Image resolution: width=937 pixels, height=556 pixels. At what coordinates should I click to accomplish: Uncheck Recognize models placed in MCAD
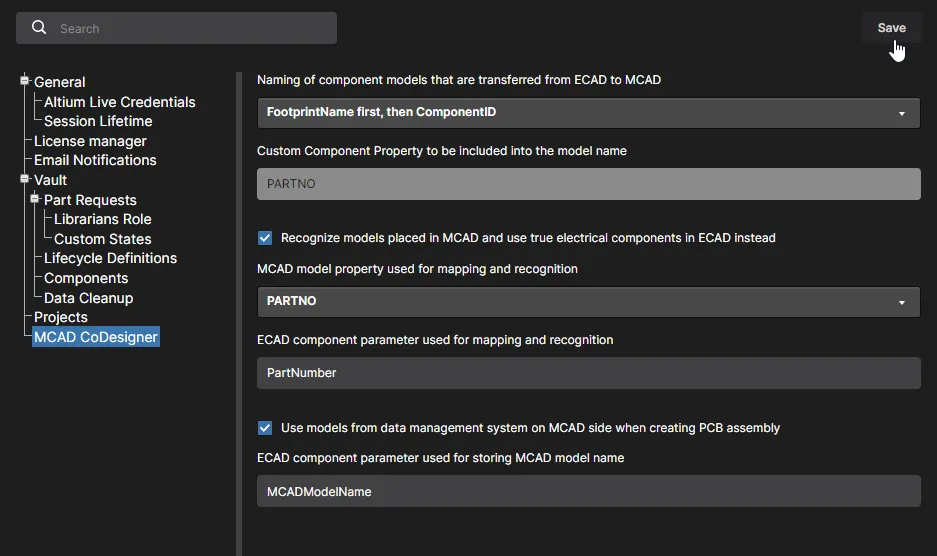pyautogui.click(x=265, y=238)
